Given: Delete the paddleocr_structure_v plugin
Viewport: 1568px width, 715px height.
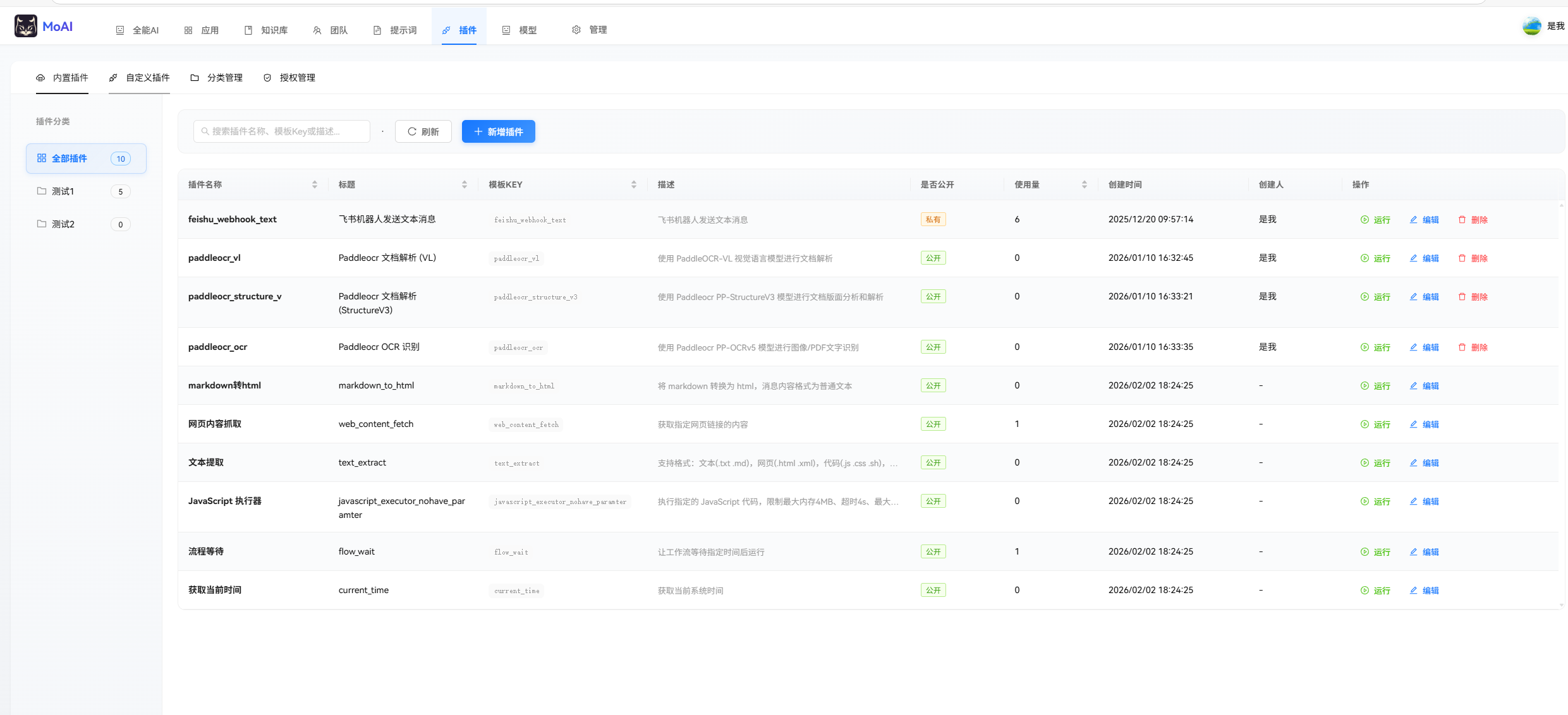Looking at the screenshot, I should (x=1473, y=297).
